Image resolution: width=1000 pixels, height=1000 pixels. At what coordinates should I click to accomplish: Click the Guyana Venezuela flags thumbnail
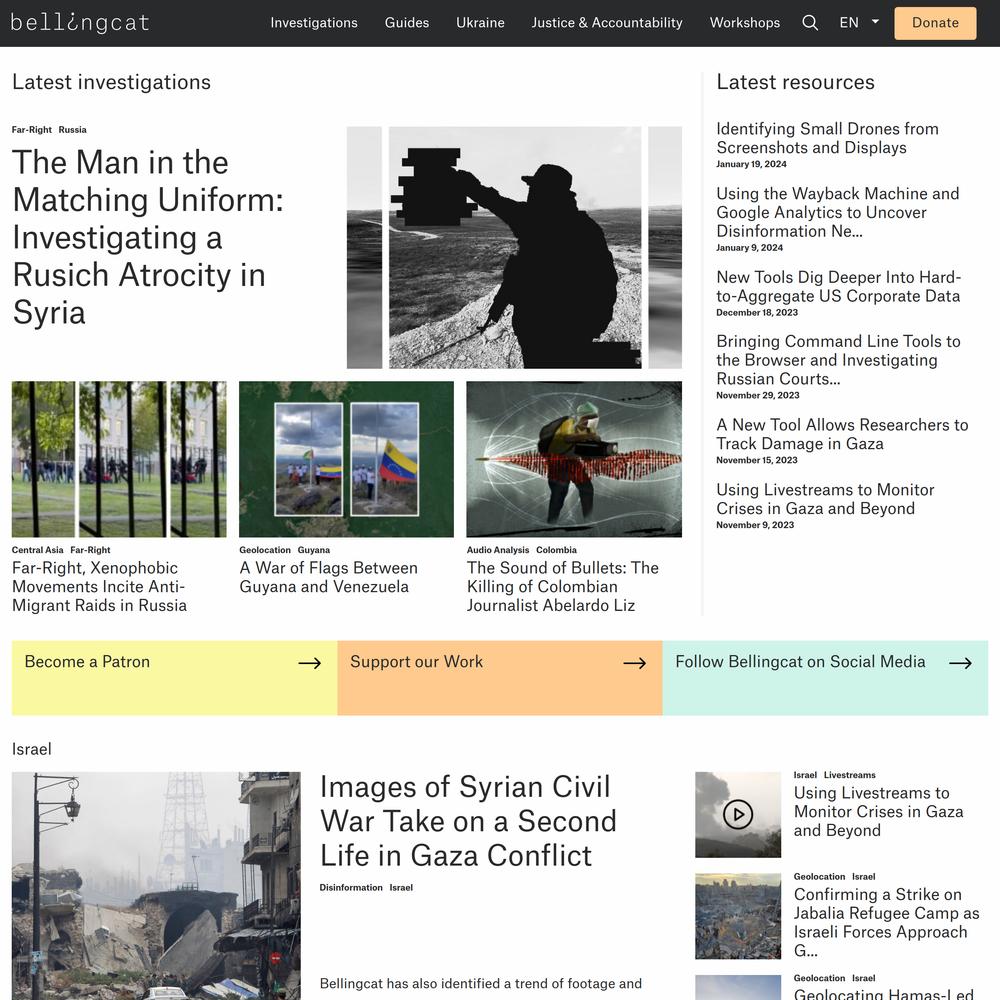pyautogui.click(x=346, y=459)
